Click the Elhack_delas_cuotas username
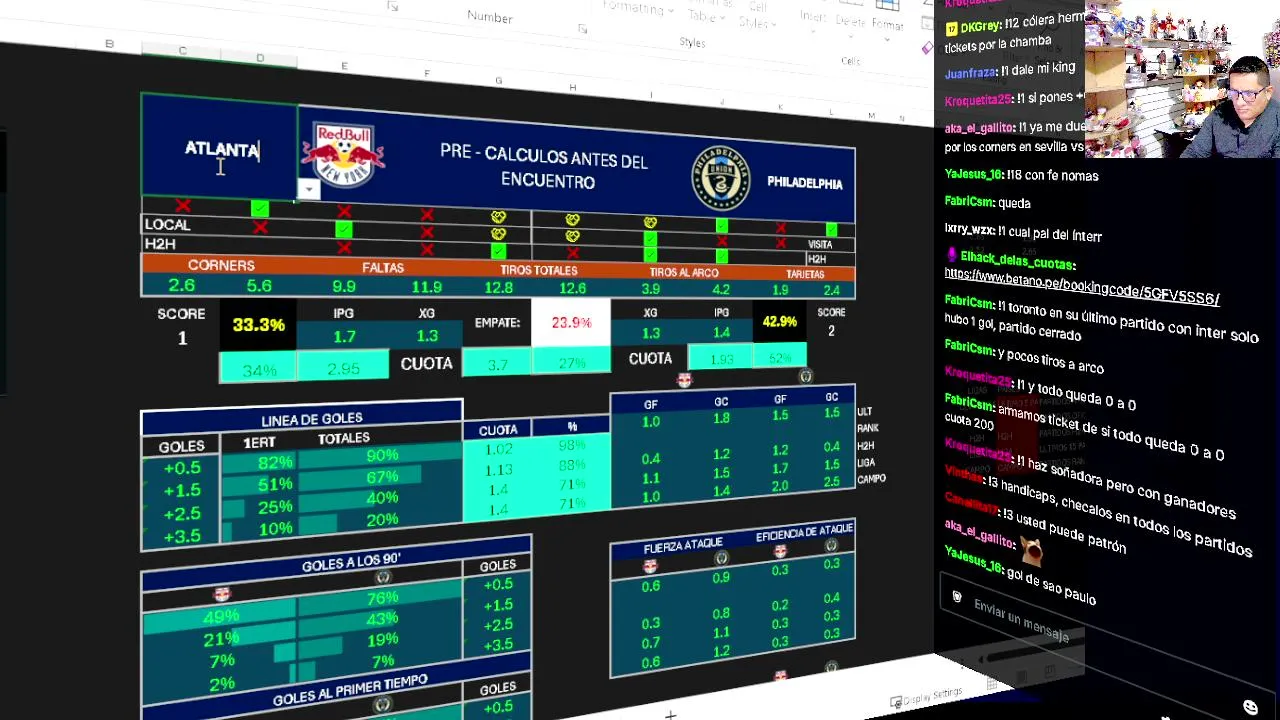The image size is (1280, 720). pos(1018,260)
